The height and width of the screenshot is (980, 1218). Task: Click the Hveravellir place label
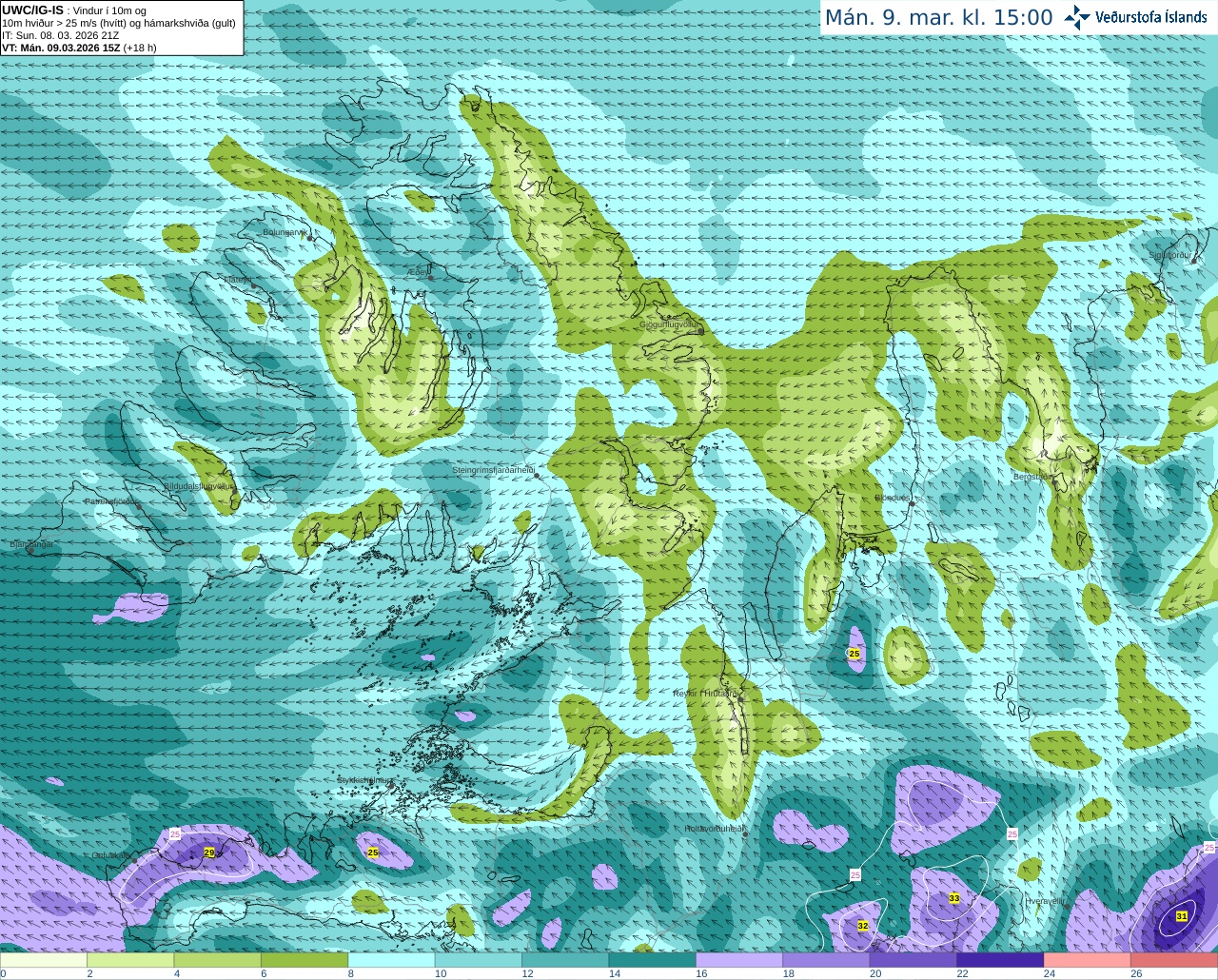pyautogui.click(x=1045, y=900)
